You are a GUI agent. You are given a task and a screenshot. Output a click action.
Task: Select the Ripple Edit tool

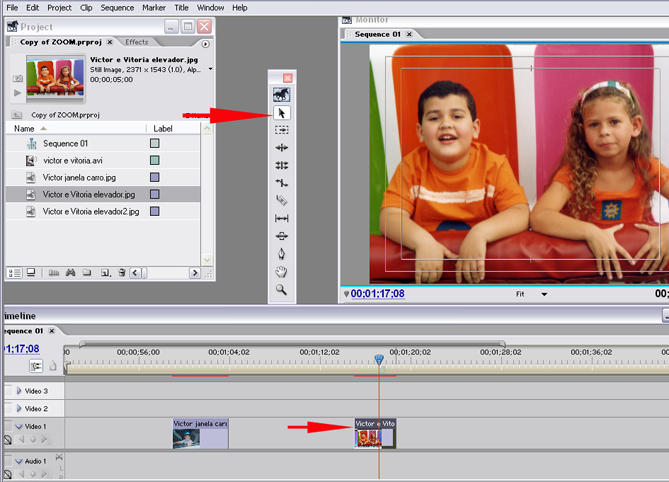282,148
